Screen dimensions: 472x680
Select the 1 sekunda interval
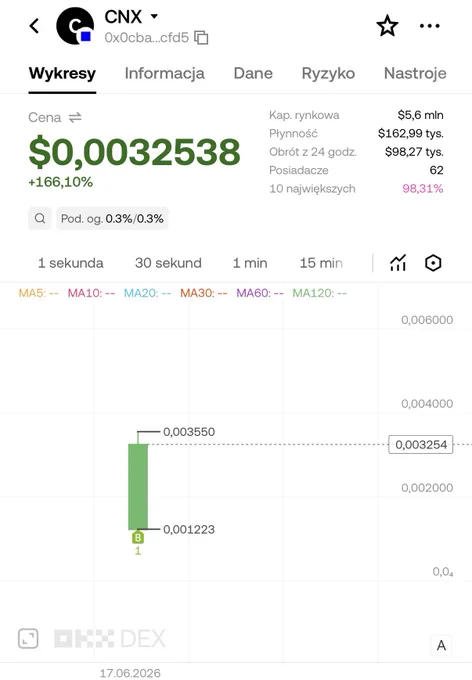(71, 263)
